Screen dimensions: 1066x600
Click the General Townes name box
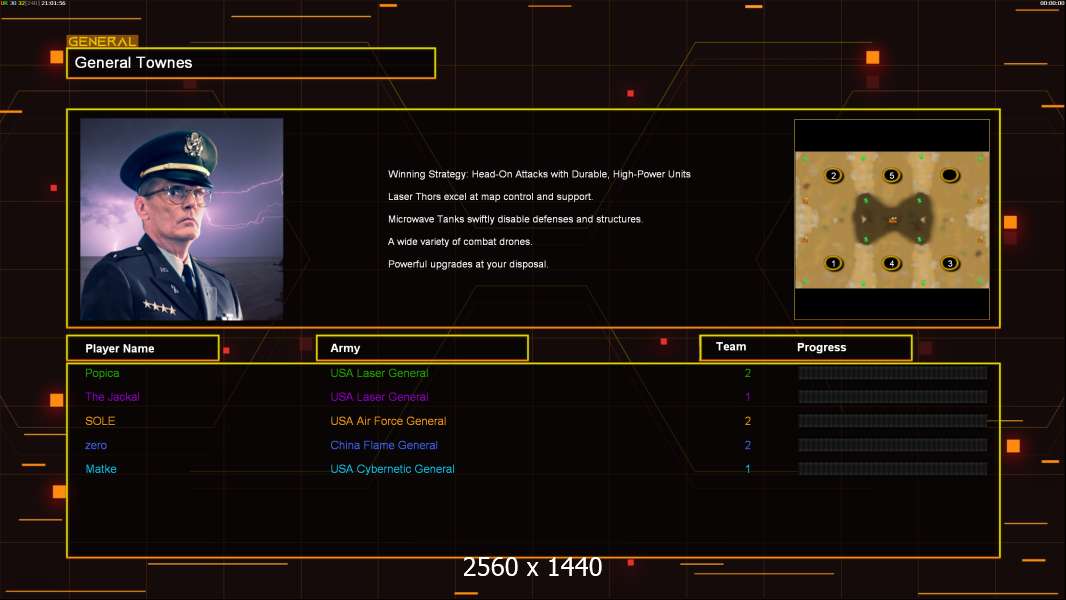pos(251,63)
